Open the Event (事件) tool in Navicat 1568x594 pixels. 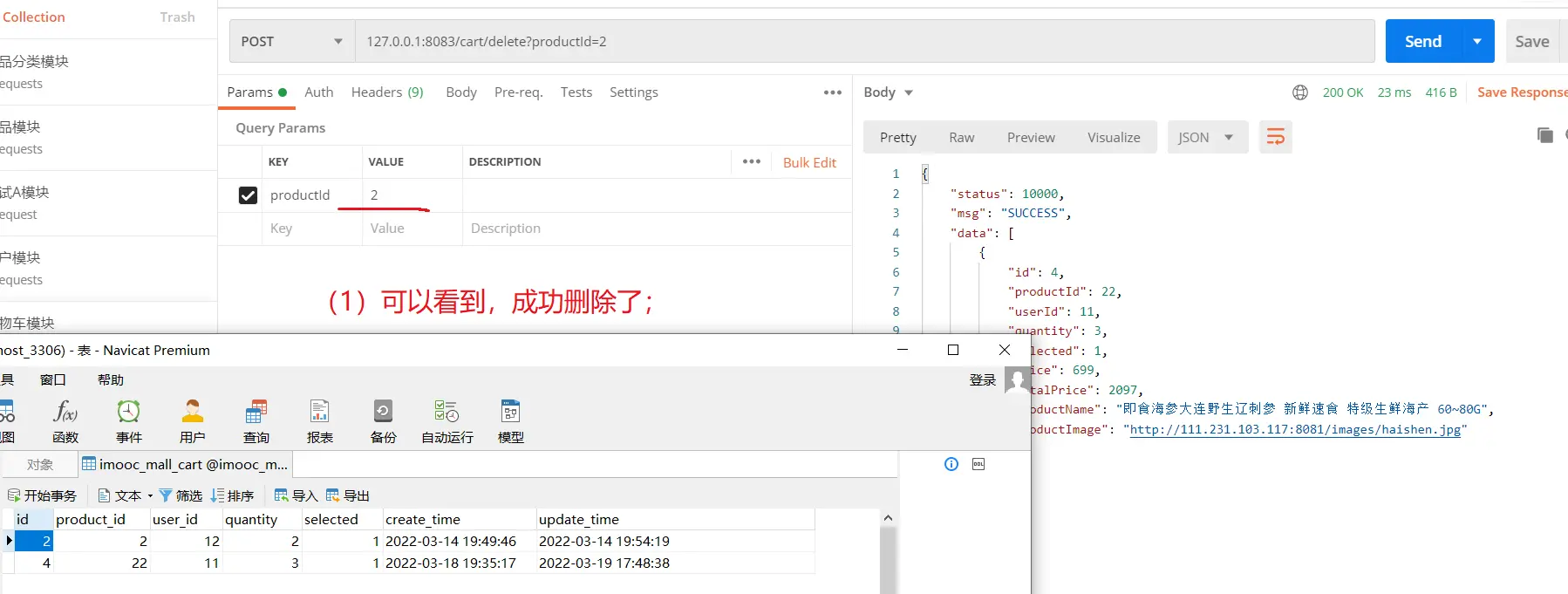pos(128,421)
